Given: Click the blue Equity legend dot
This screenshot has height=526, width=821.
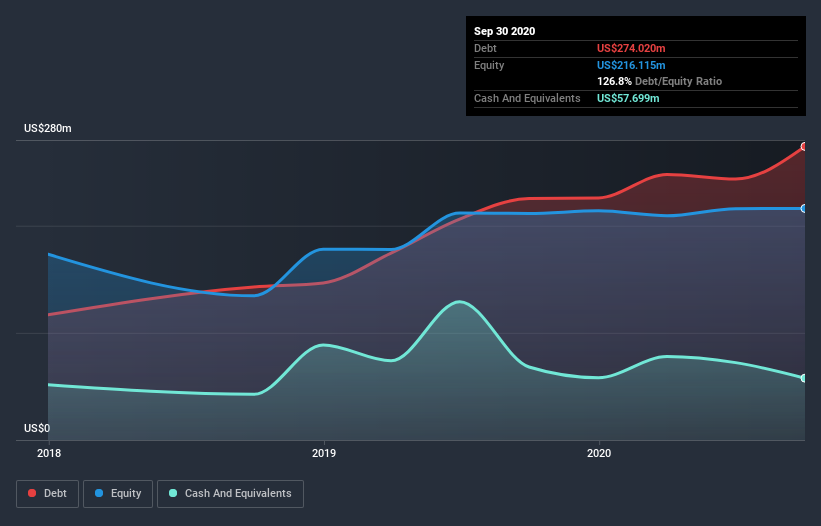Looking at the screenshot, I should tap(99, 493).
